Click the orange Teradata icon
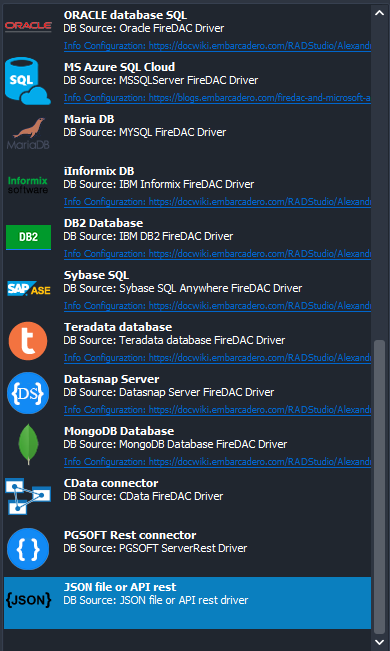 tap(28, 341)
